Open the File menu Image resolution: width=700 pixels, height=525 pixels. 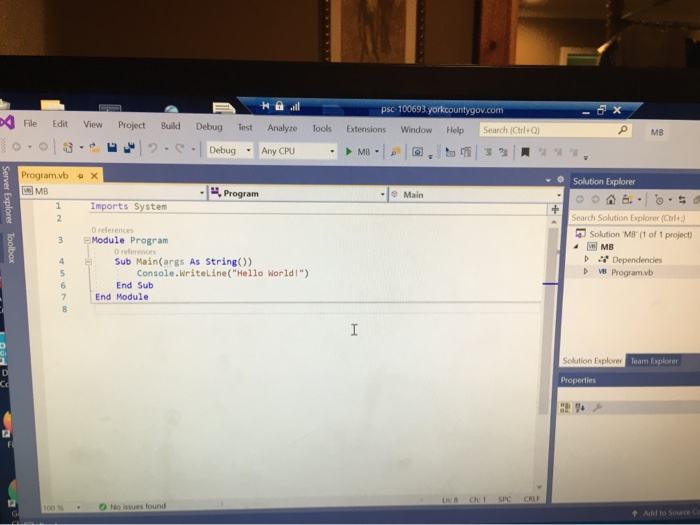[x=30, y=123]
